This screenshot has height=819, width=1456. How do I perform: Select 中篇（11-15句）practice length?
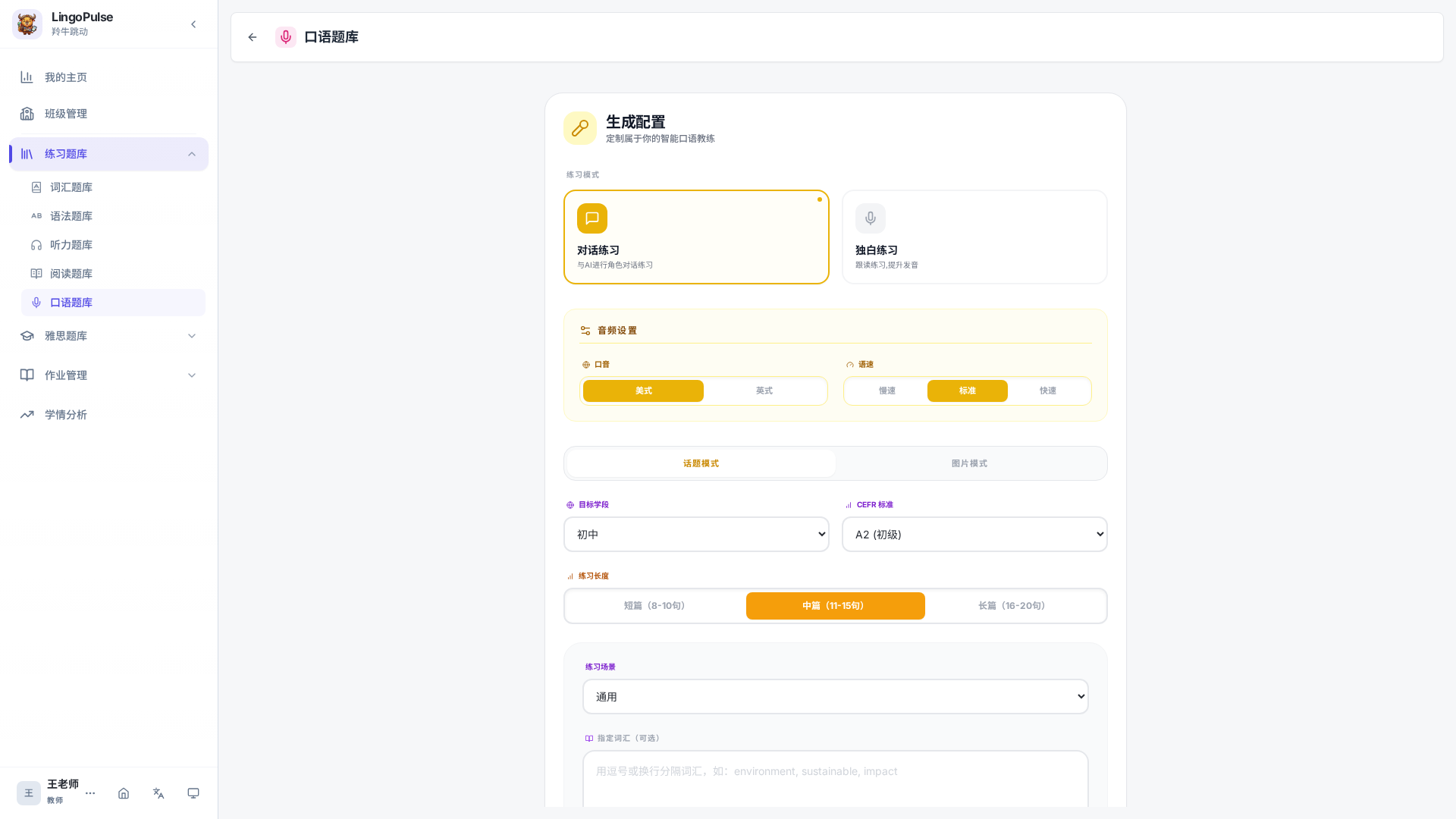836,606
